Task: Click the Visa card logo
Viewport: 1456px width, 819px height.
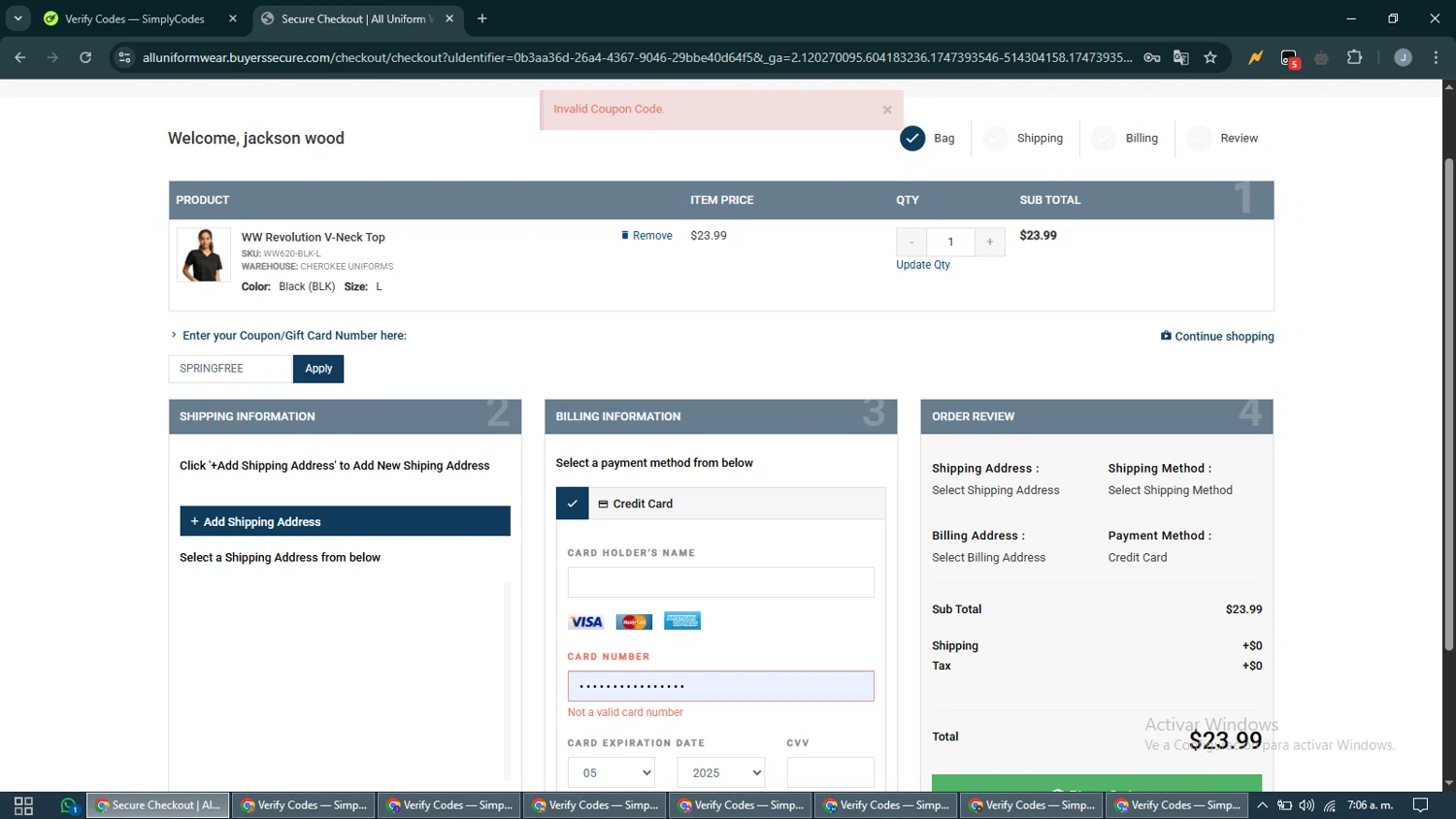Action: tap(585, 622)
